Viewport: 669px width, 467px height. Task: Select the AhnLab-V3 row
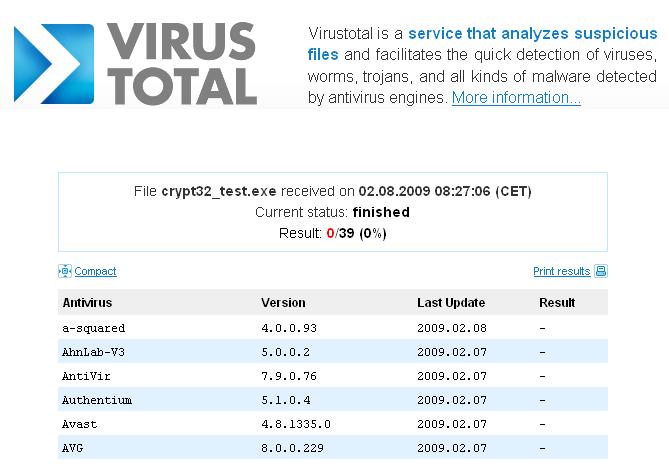pos(96,352)
